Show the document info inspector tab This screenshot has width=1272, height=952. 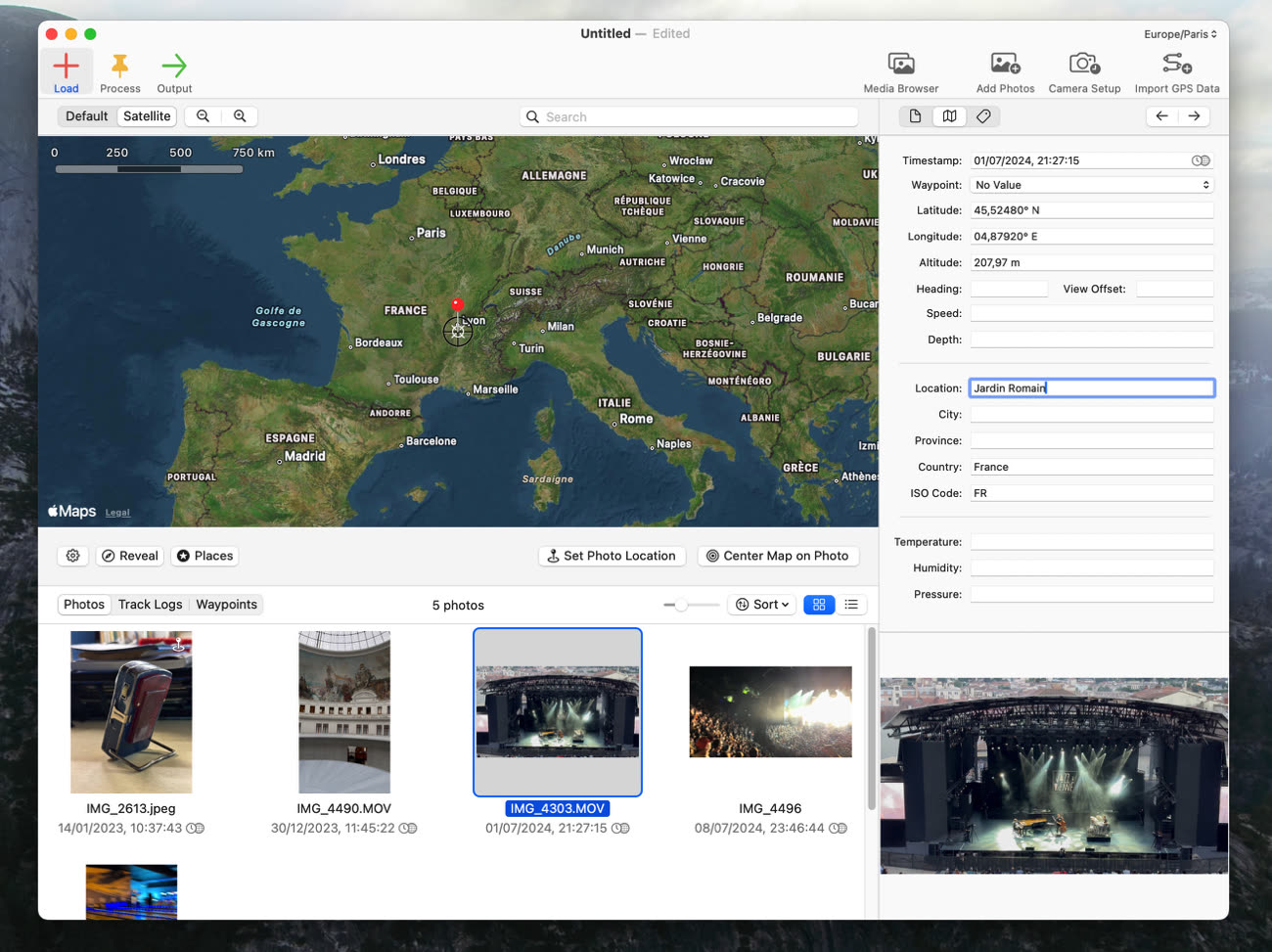pyautogui.click(x=915, y=115)
